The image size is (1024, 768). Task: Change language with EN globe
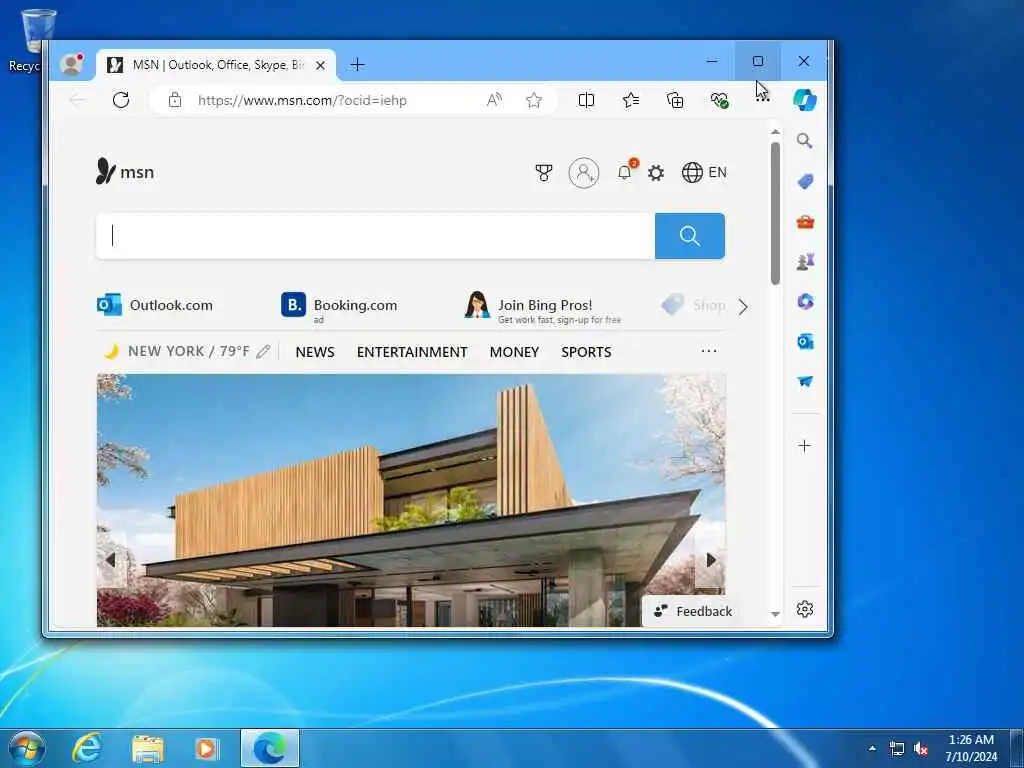coord(704,172)
